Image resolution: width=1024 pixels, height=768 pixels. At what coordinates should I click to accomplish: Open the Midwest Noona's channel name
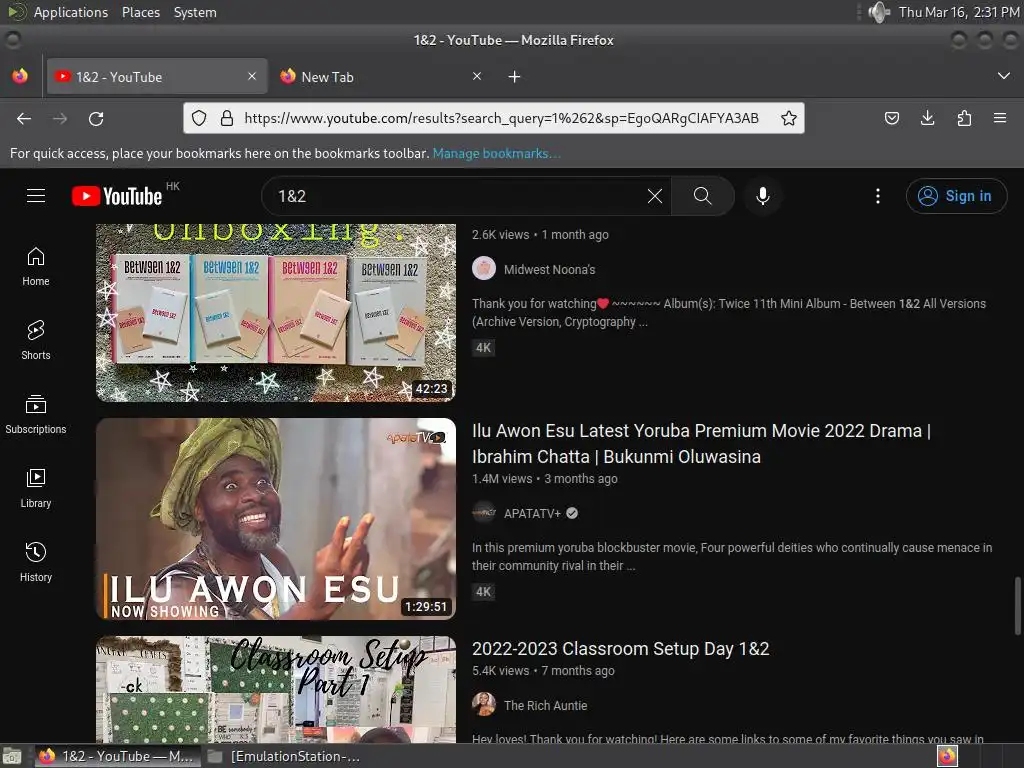(549, 269)
